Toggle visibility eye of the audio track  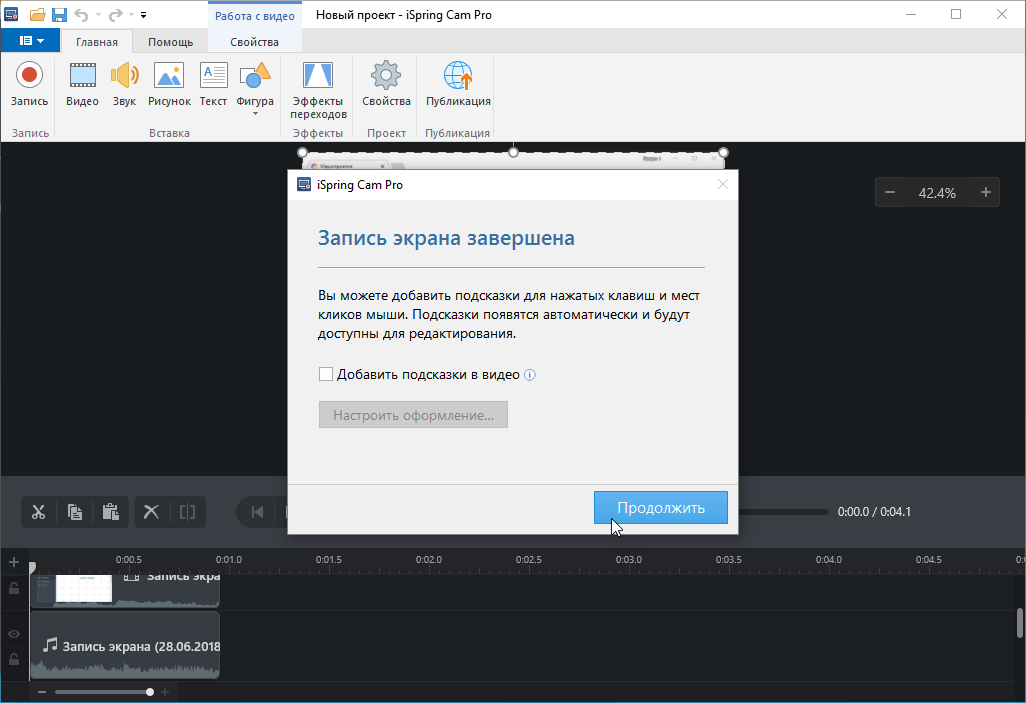tap(14, 634)
